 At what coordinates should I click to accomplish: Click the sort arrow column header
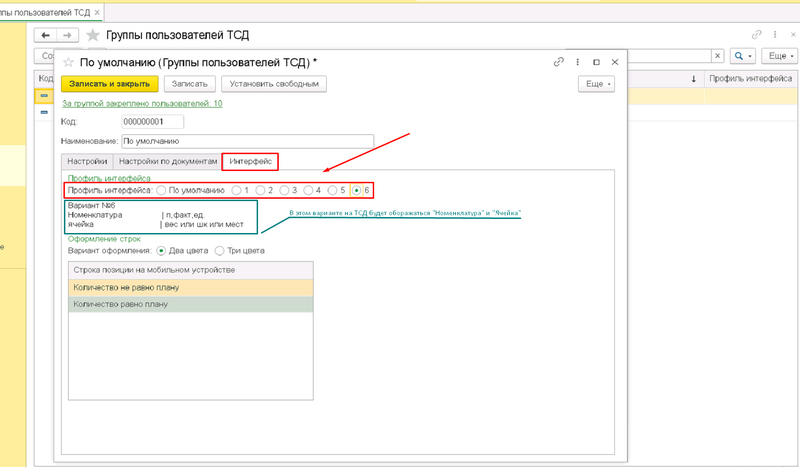click(693, 78)
